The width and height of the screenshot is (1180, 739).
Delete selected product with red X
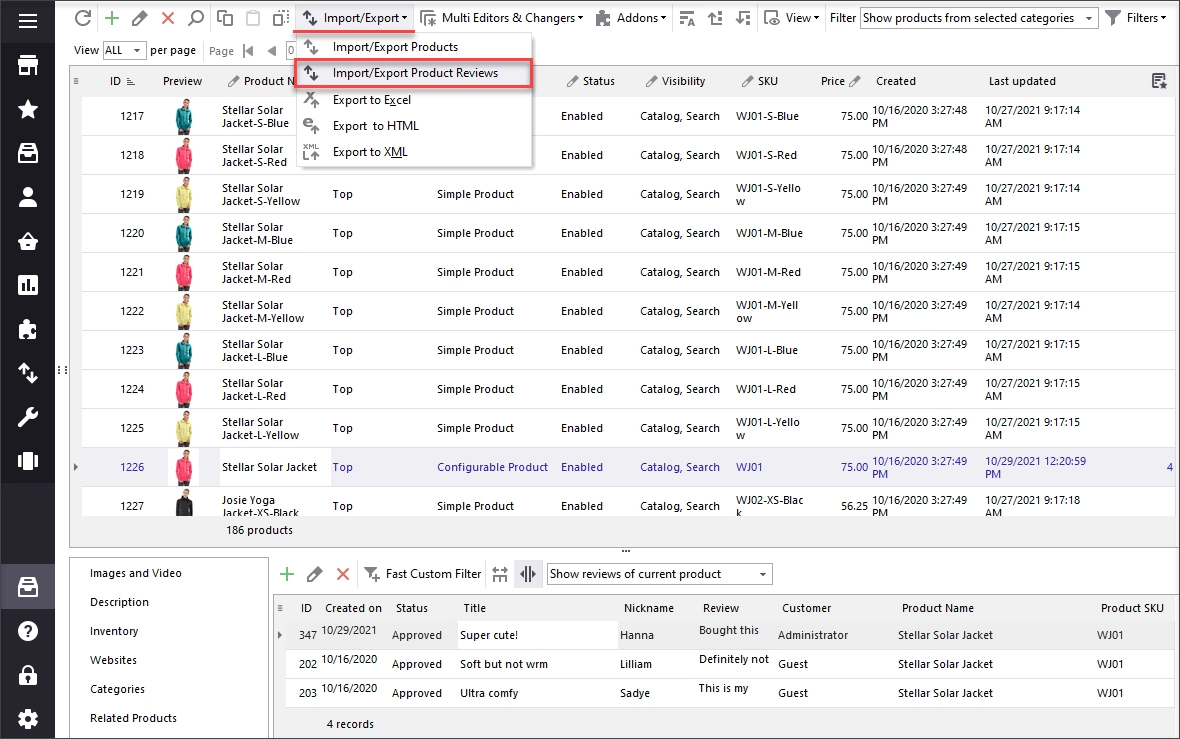point(168,18)
